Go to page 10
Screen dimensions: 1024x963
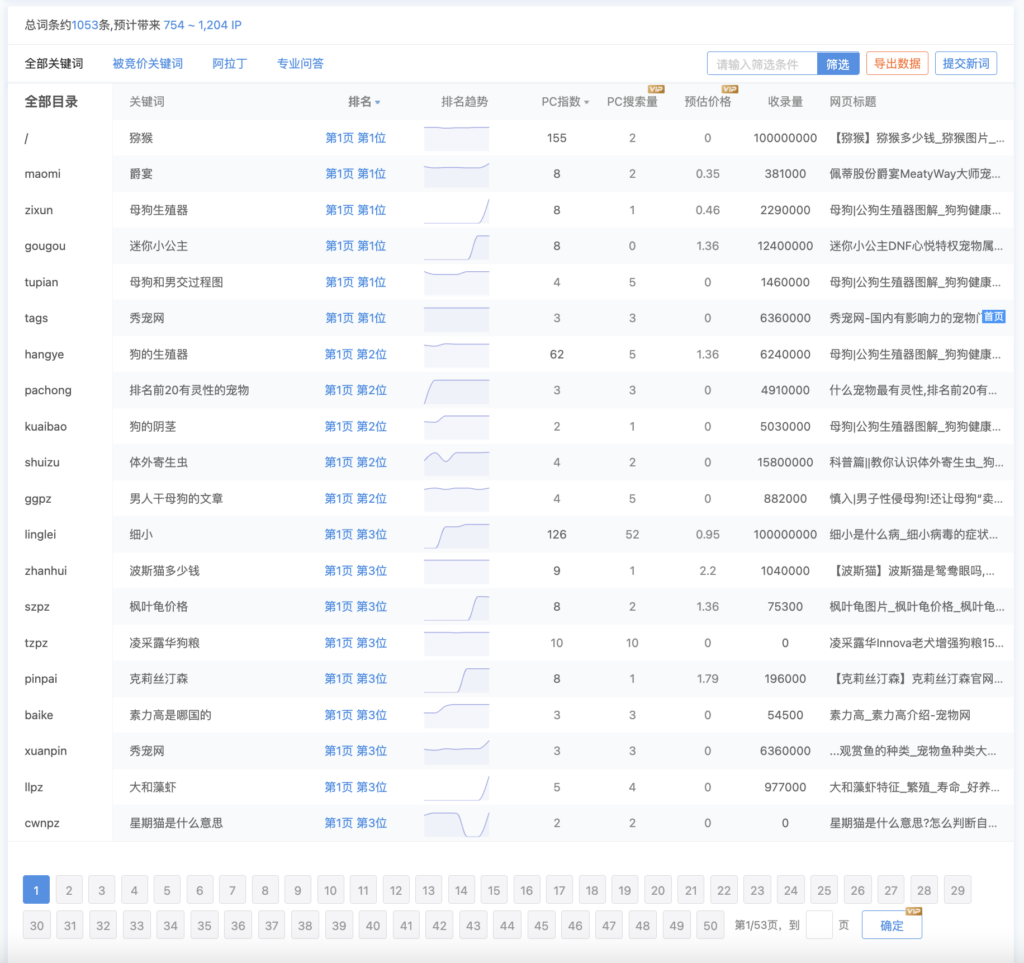330,890
